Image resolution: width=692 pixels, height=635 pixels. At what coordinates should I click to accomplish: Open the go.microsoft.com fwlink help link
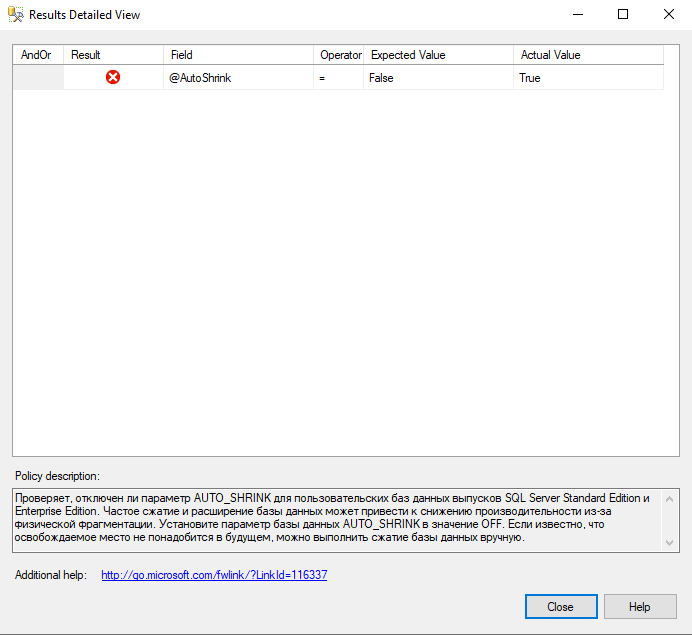tap(214, 575)
